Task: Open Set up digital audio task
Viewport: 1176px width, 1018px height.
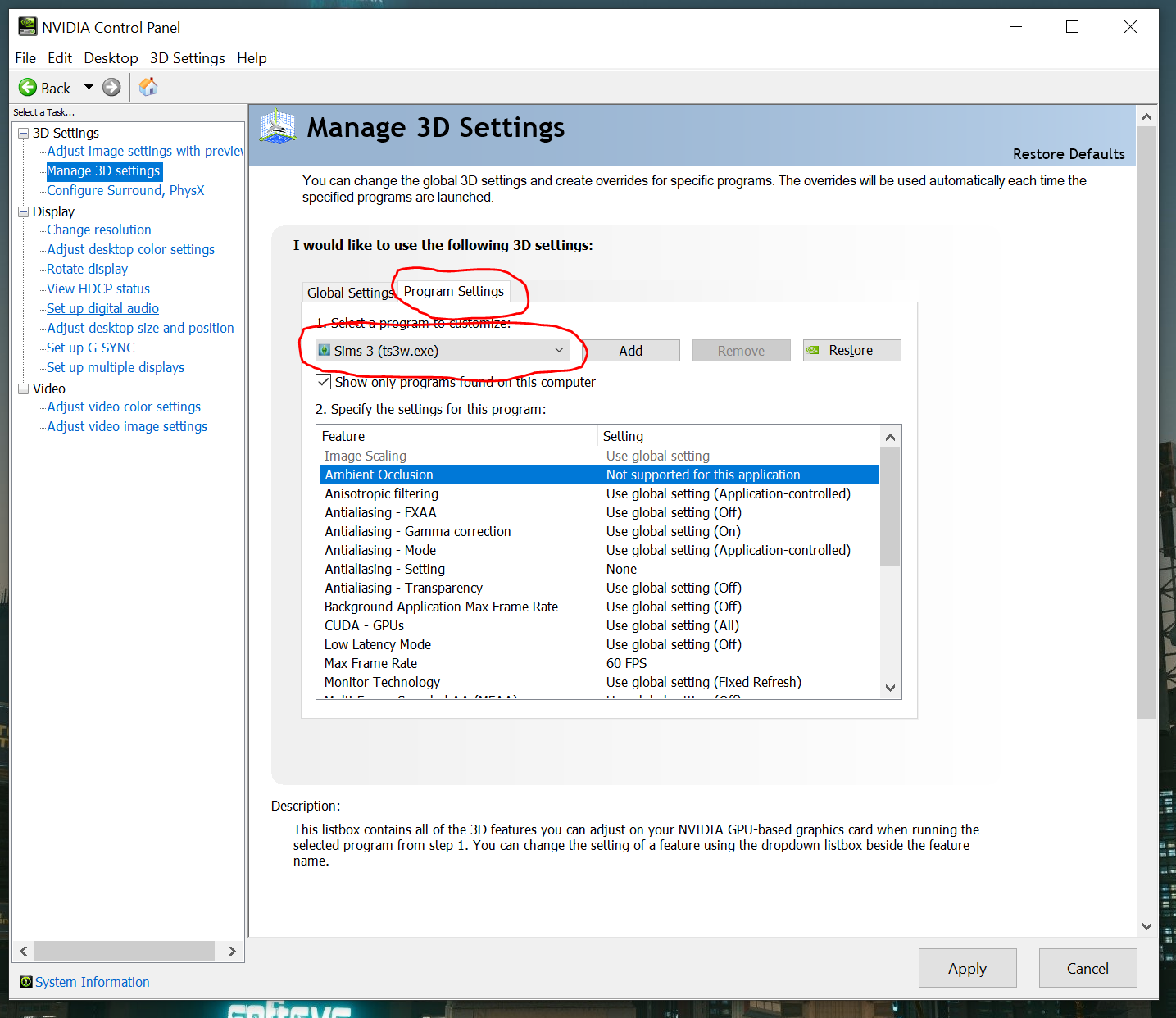Action: click(x=103, y=308)
